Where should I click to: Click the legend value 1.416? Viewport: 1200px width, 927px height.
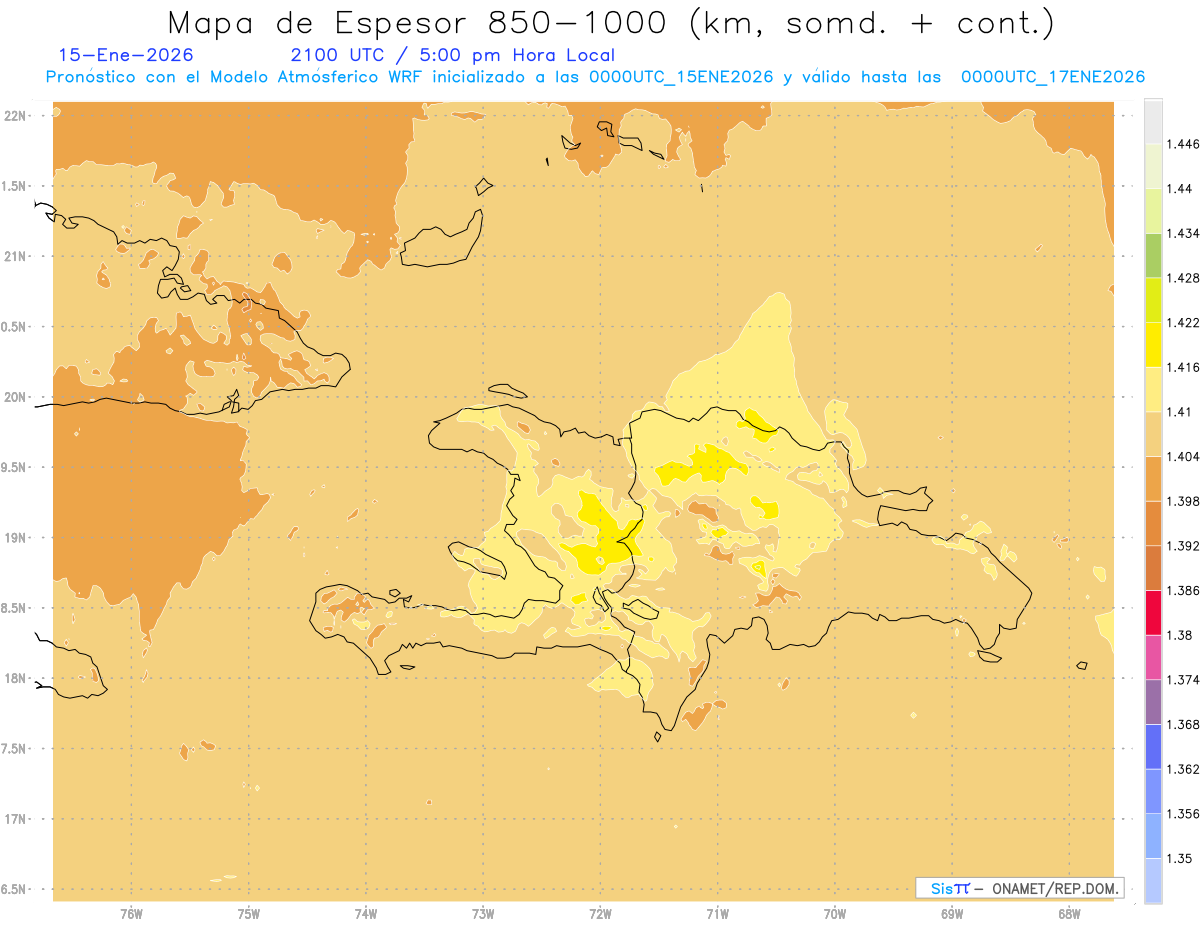tap(1183, 367)
